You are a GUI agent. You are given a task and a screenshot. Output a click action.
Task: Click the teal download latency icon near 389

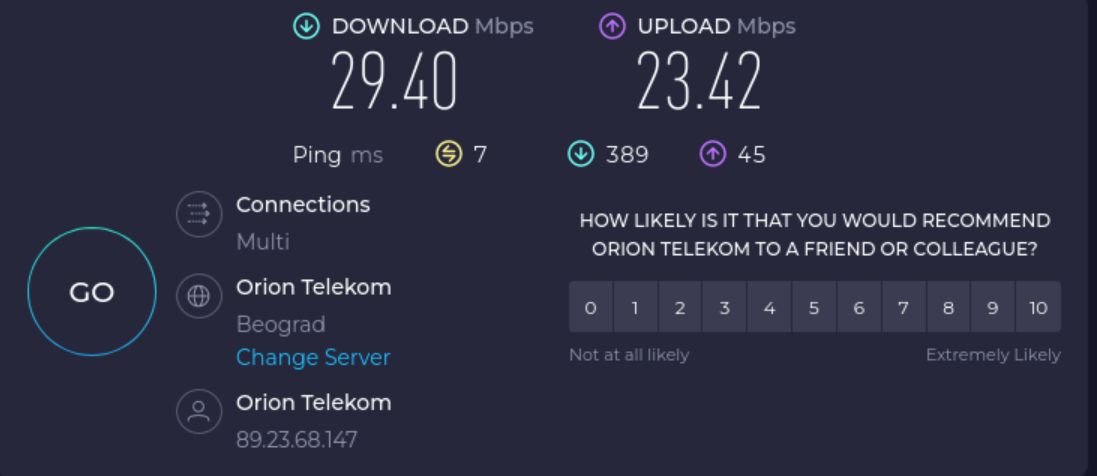pyautogui.click(x=581, y=154)
